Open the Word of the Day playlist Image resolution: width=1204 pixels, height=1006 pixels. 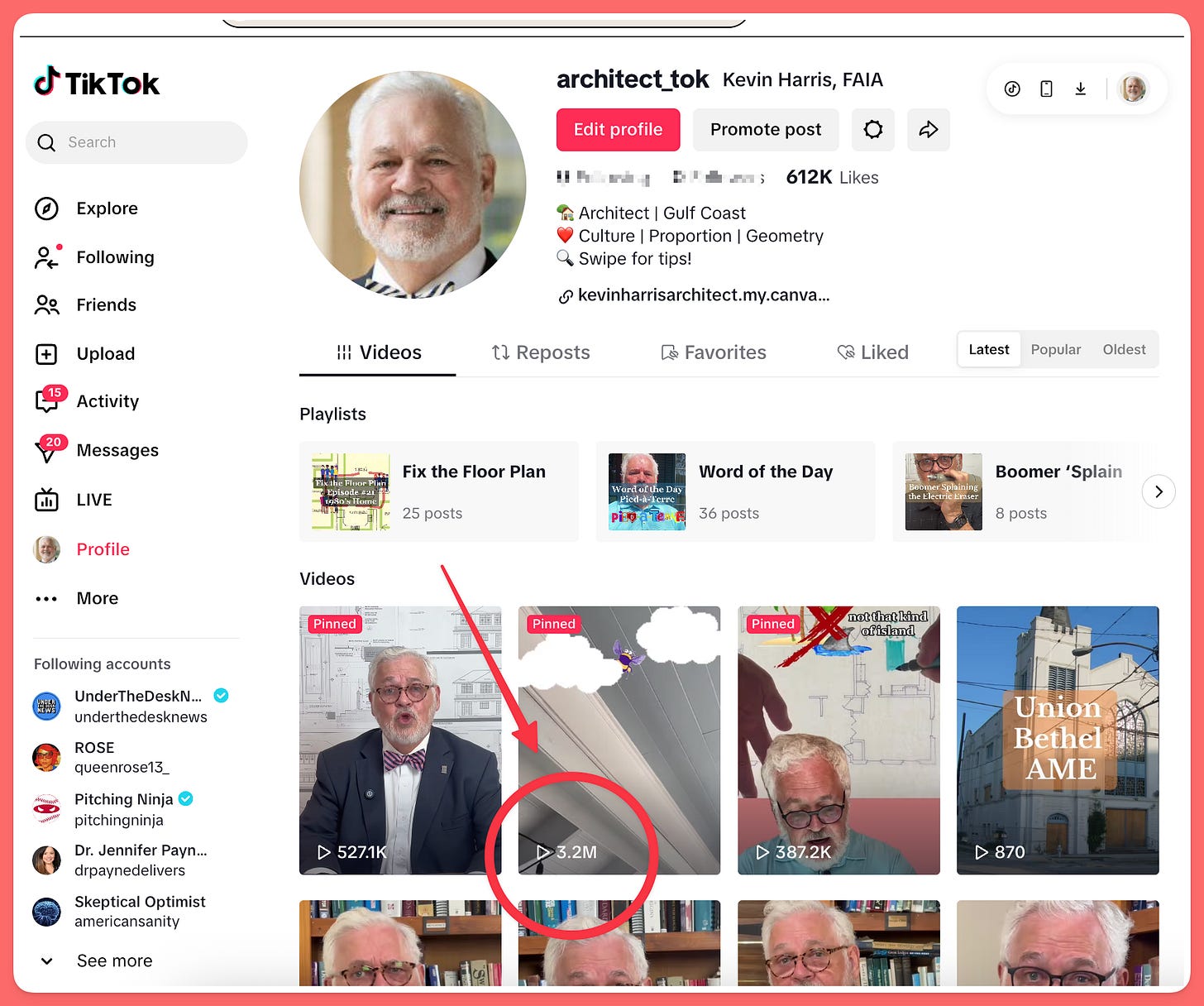pyautogui.click(x=736, y=491)
